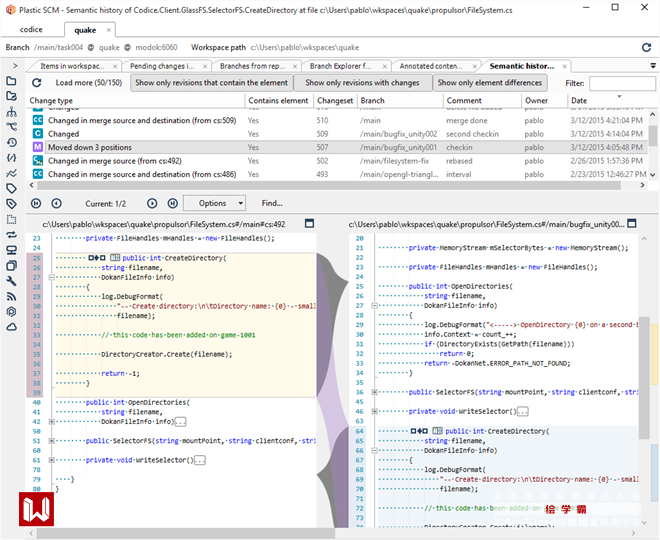
Task: Open the pending changes folder icon in sidebar
Action: point(11,96)
